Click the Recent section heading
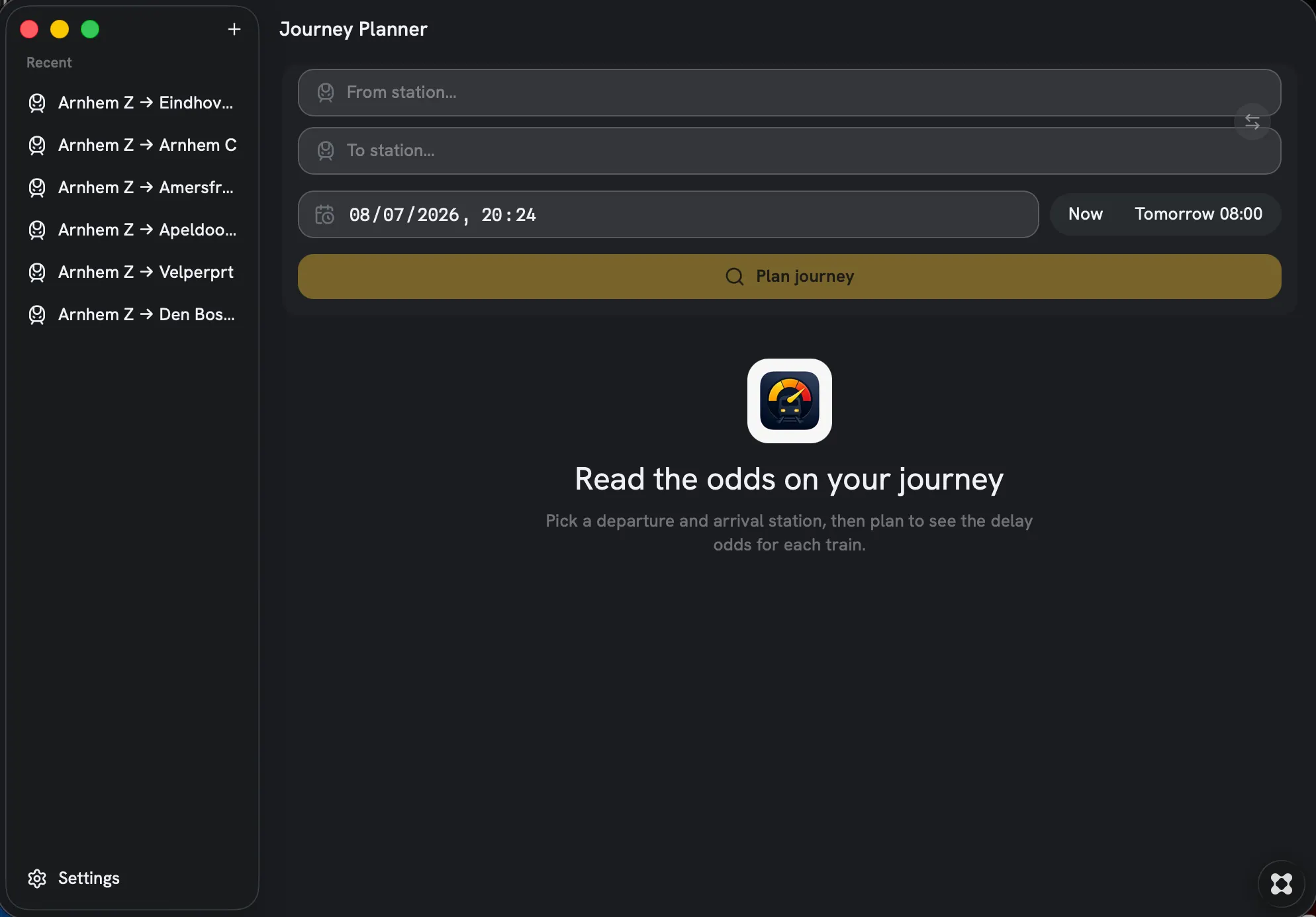The height and width of the screenshot is (917, 1316). tap(49, 63)
